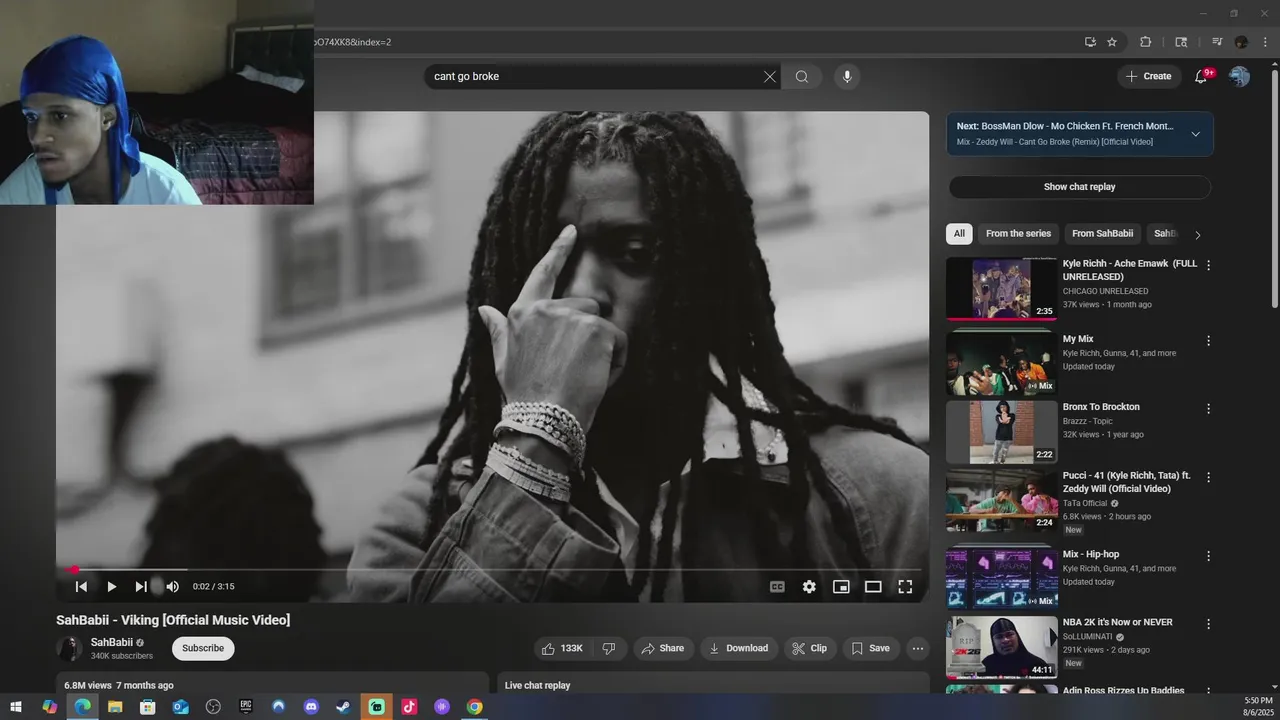
Task: Install app via address bar icon
Action: click(x=1090, y=42)
